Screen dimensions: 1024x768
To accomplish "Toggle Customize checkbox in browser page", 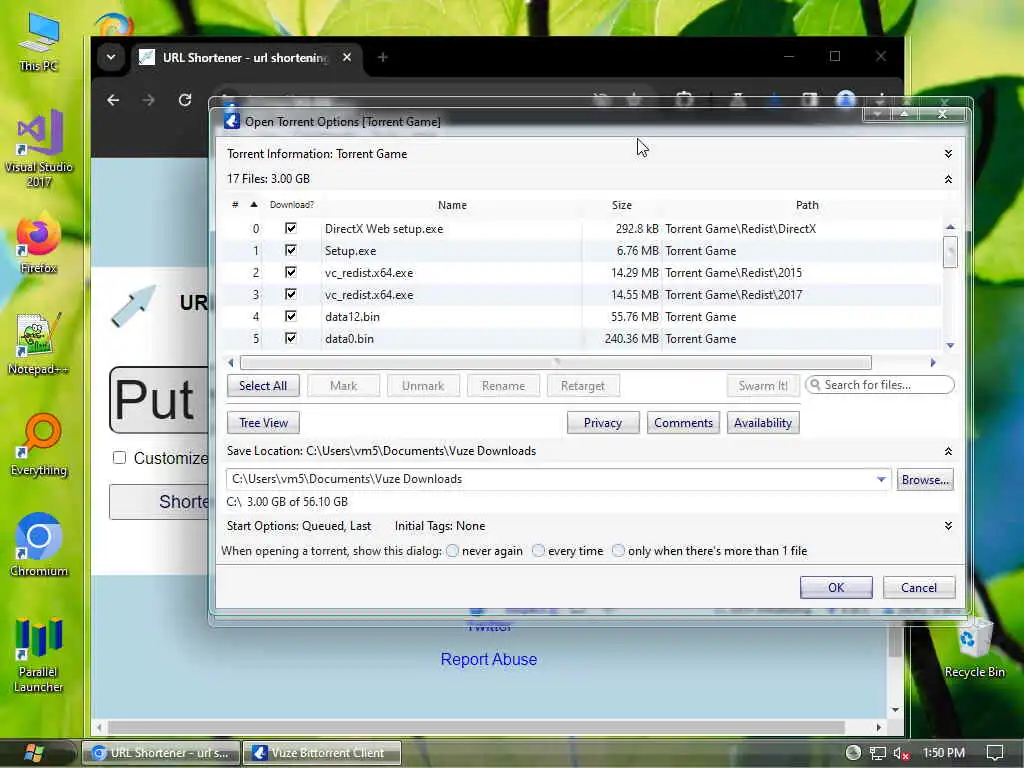I will click(x=119, y=458).
